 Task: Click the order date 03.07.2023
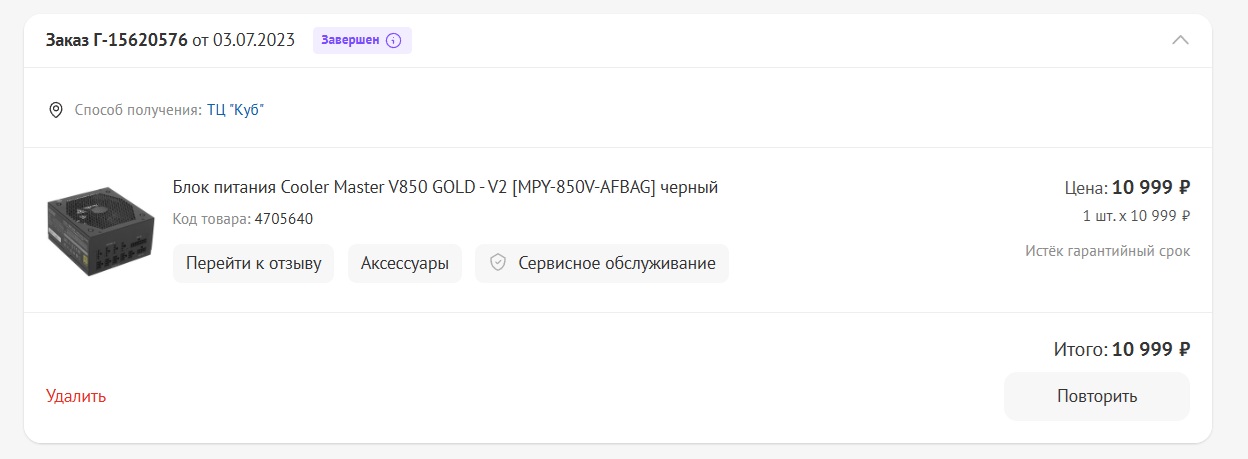254,40
